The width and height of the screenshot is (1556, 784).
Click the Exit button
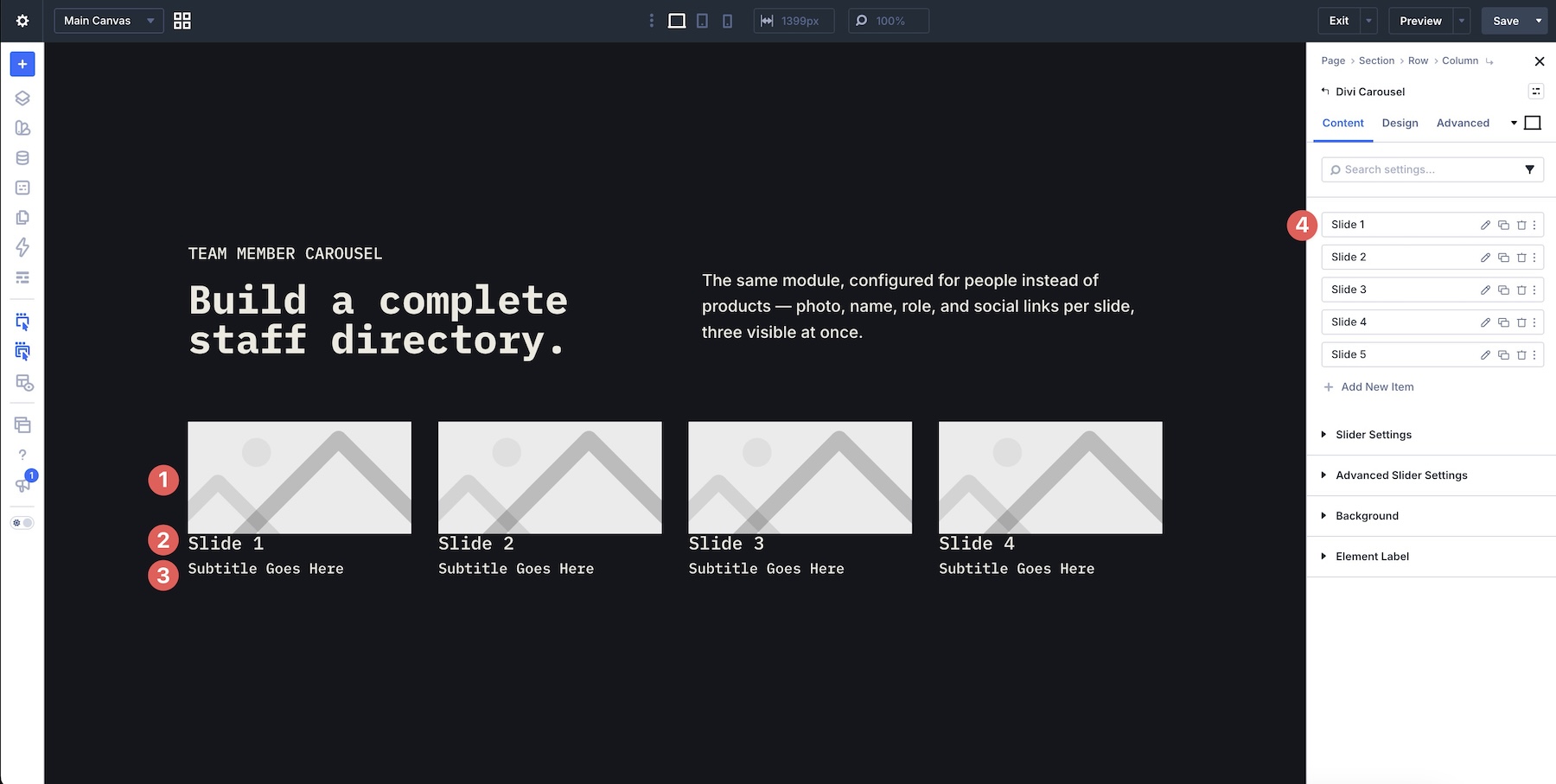(1339, 21)
